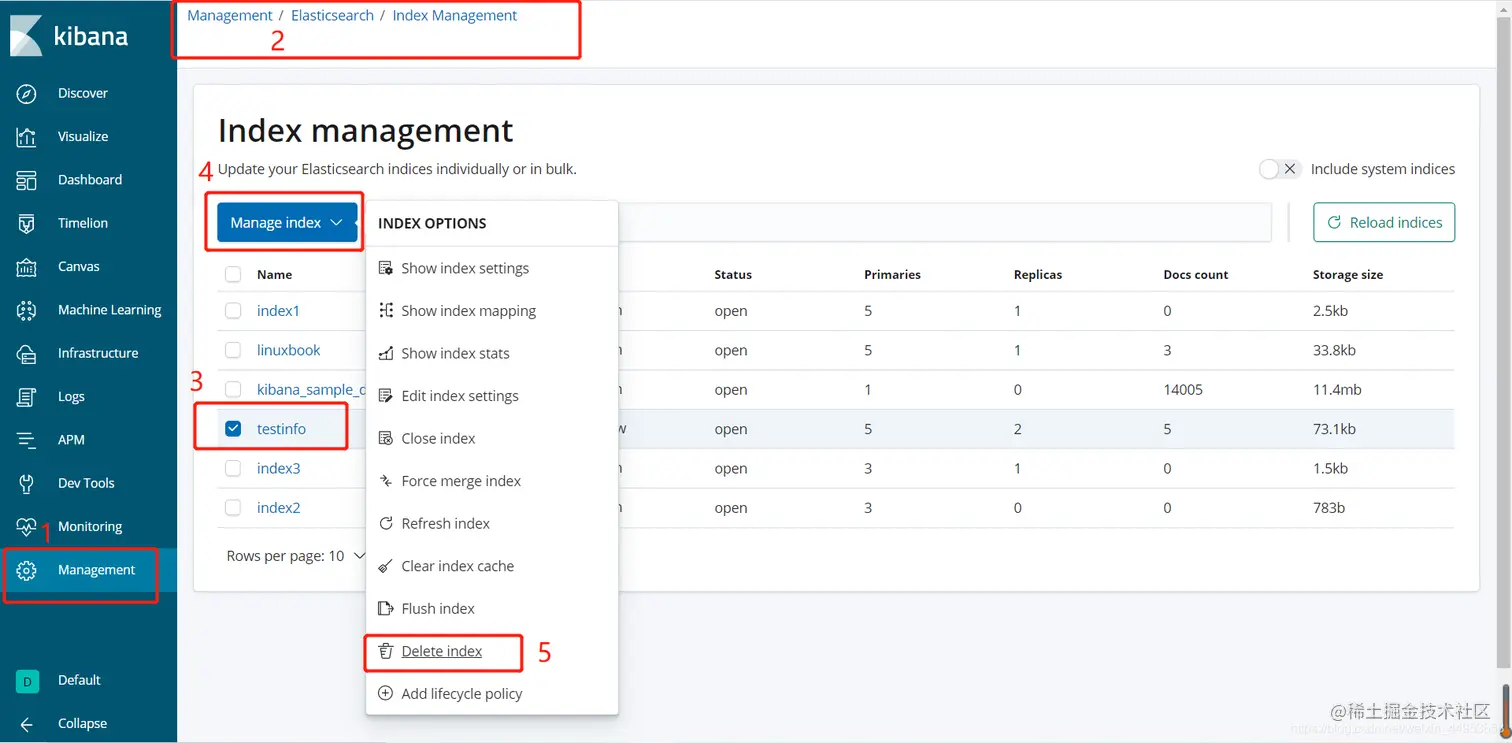
Task: Click the Close index icon
Action: 385,438
